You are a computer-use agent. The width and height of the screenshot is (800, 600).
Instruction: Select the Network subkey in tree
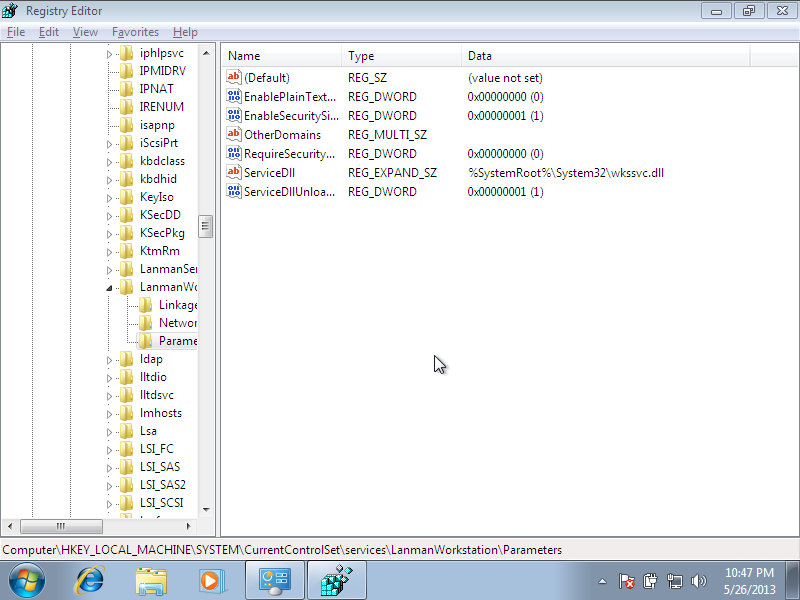tap(178, 323)
